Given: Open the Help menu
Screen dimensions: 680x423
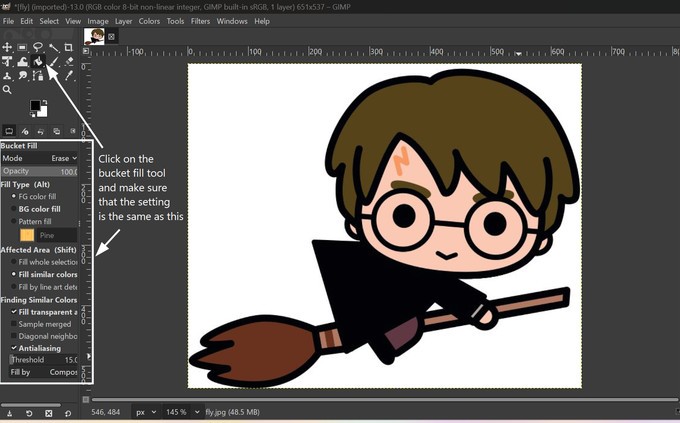Looking at the screenshot, I should click(x=262, y=21).
